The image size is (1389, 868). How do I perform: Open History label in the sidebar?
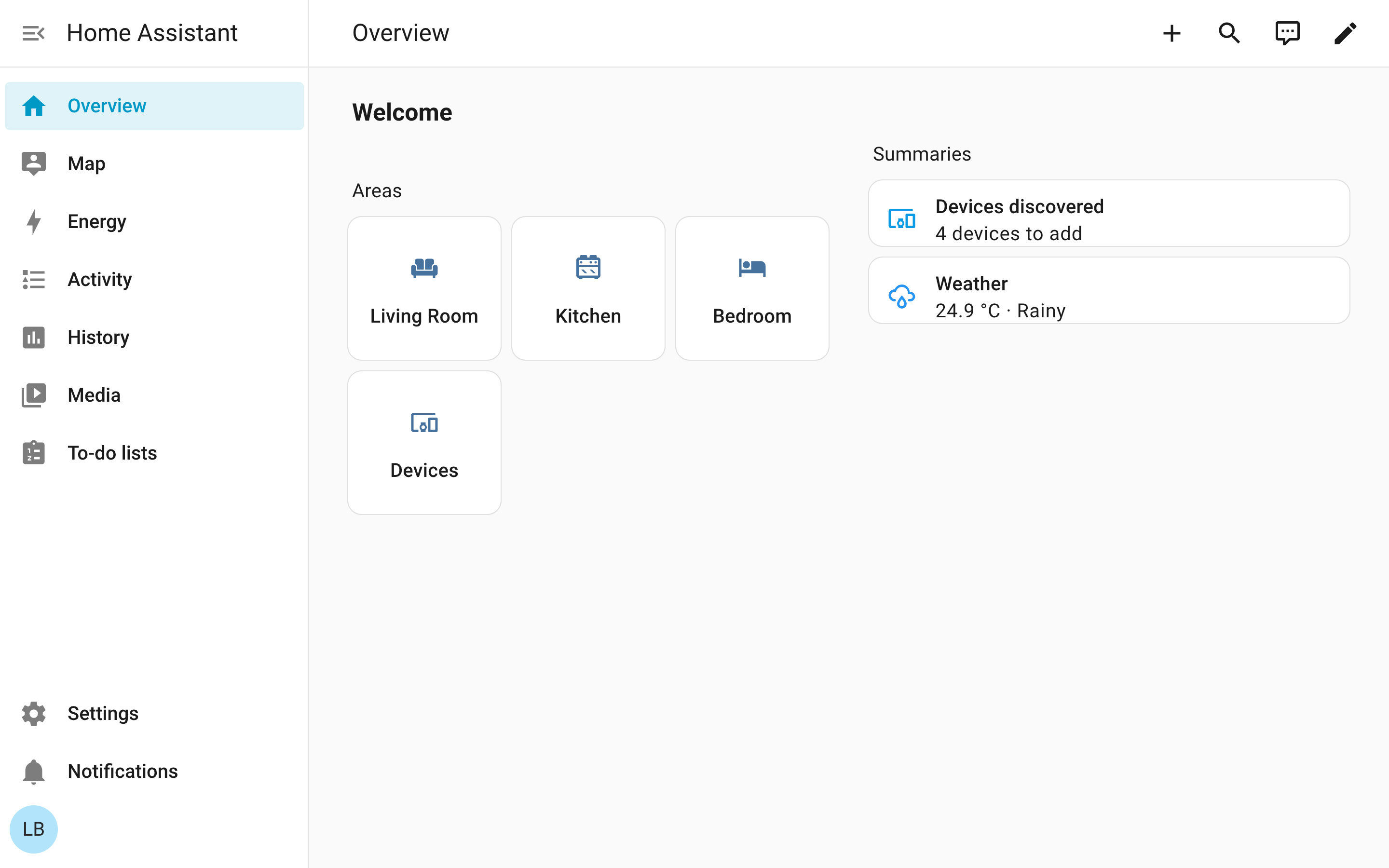(x=99, y=338)
